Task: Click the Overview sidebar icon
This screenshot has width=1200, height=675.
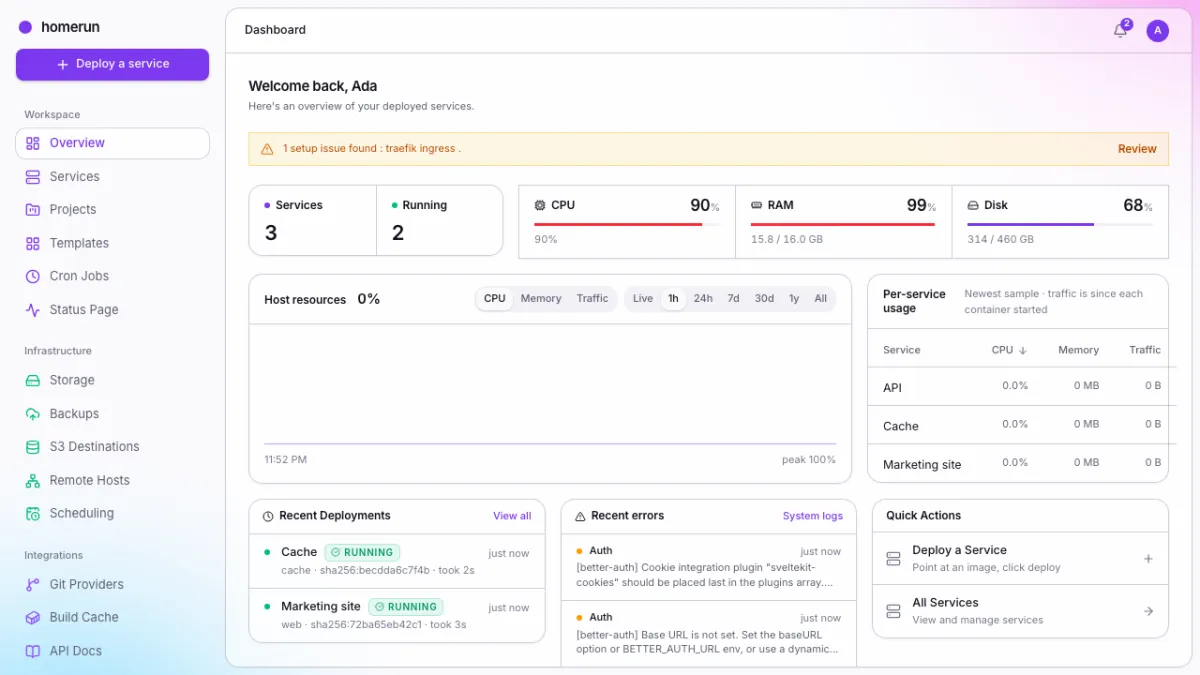Action: (x=33, y=143)
